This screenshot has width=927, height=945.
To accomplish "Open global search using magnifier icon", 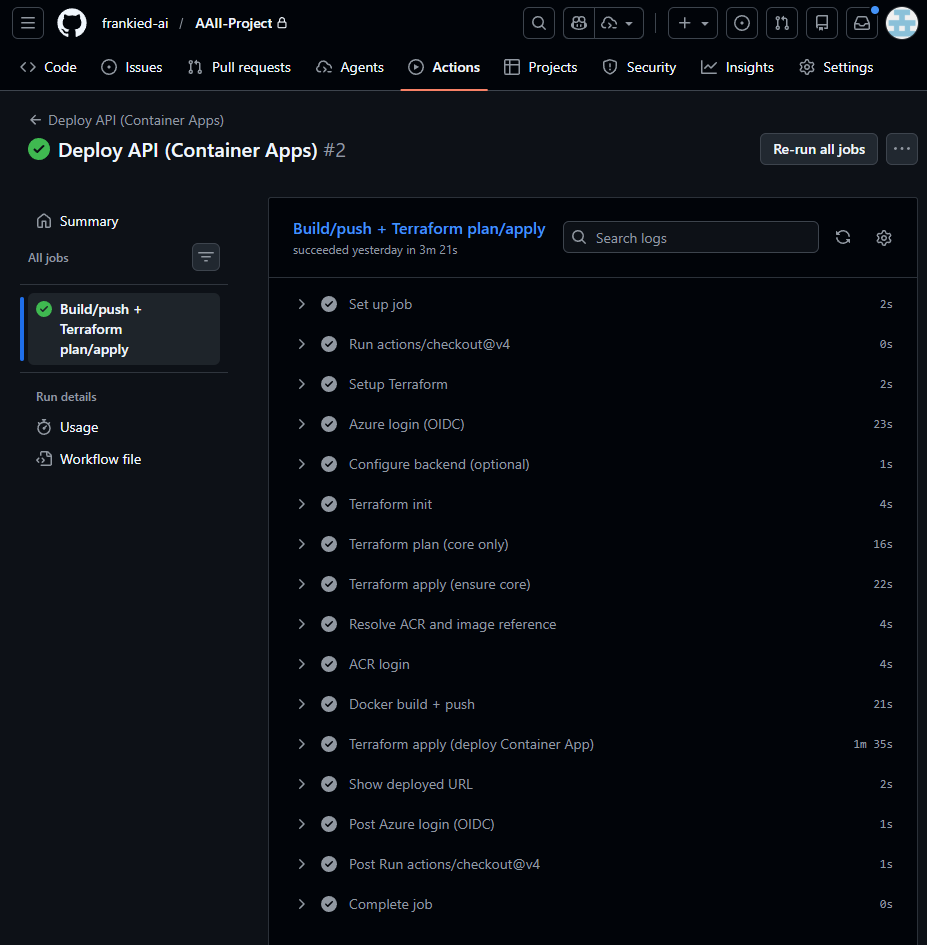I will 538,22.
